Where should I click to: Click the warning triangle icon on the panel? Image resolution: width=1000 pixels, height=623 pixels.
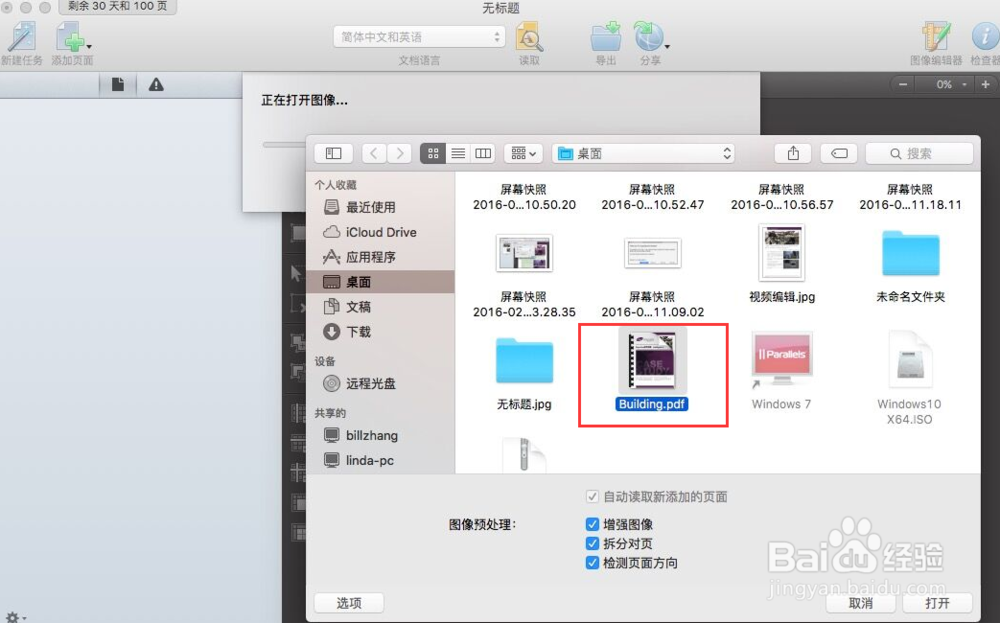(x=155, y=84)
